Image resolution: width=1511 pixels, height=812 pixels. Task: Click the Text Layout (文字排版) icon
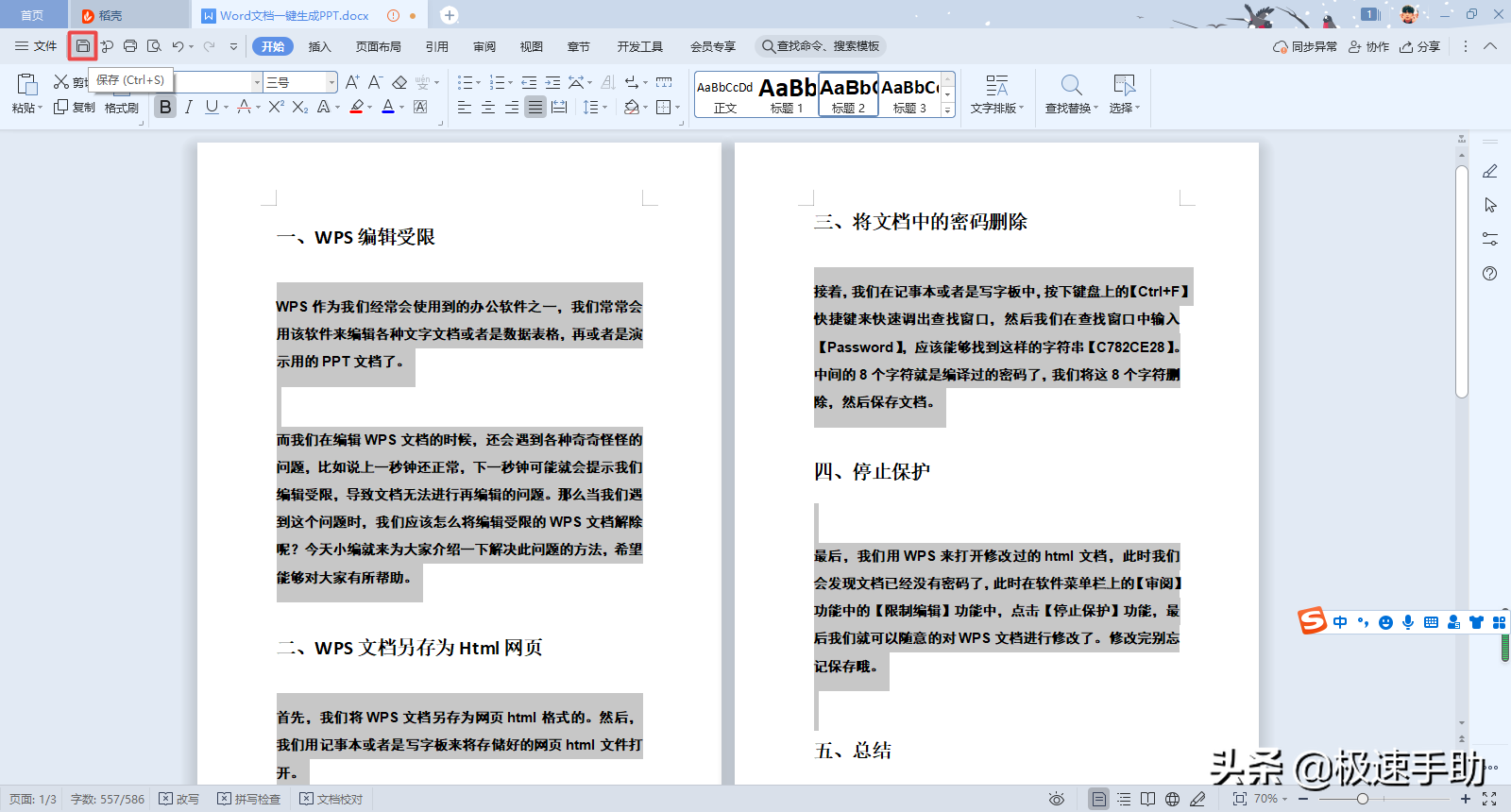point(996,86)
